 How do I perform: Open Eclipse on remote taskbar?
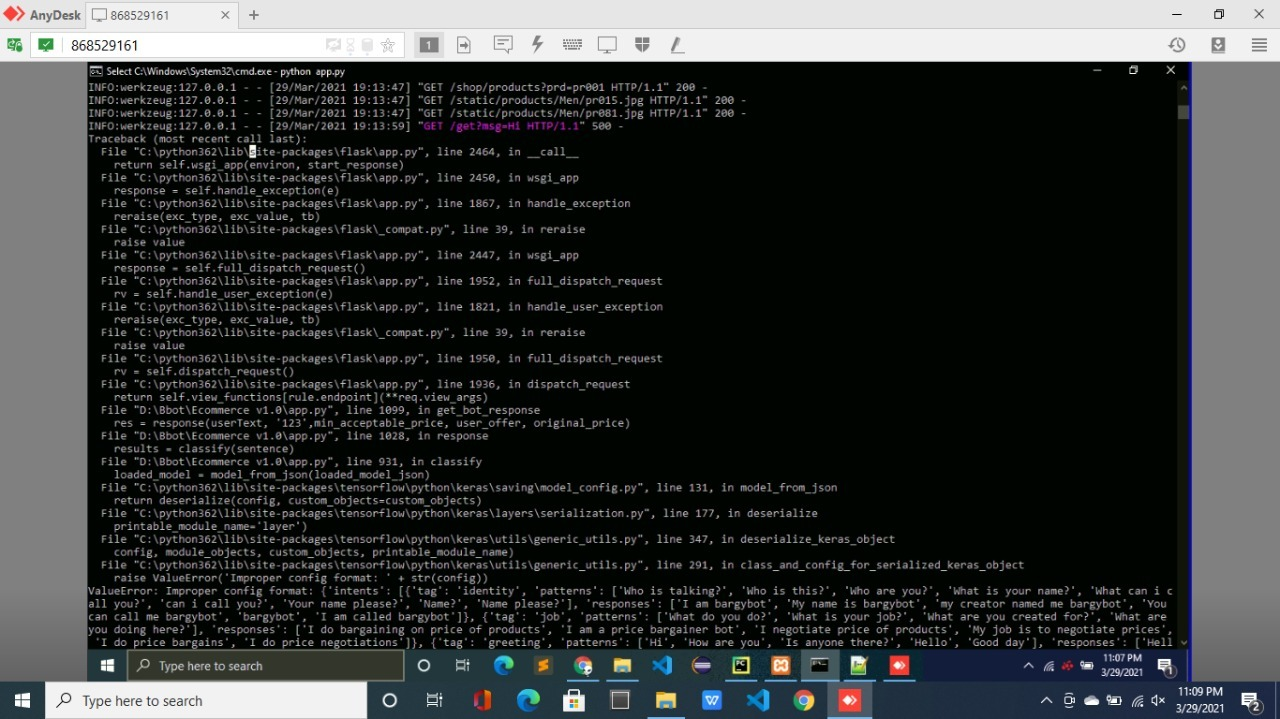click(x=701, y=666)
